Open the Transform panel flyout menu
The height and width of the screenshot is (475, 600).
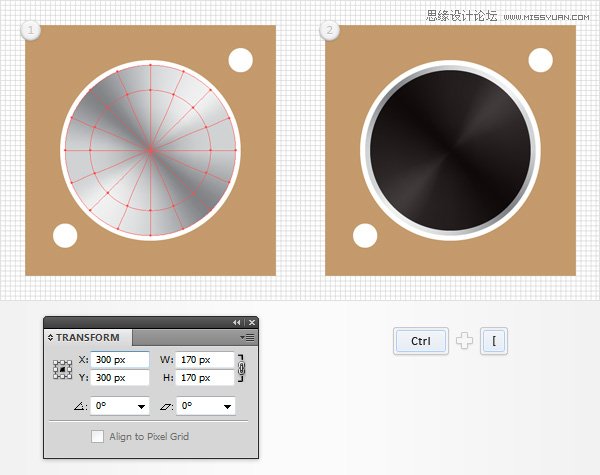tap(248, 338)
